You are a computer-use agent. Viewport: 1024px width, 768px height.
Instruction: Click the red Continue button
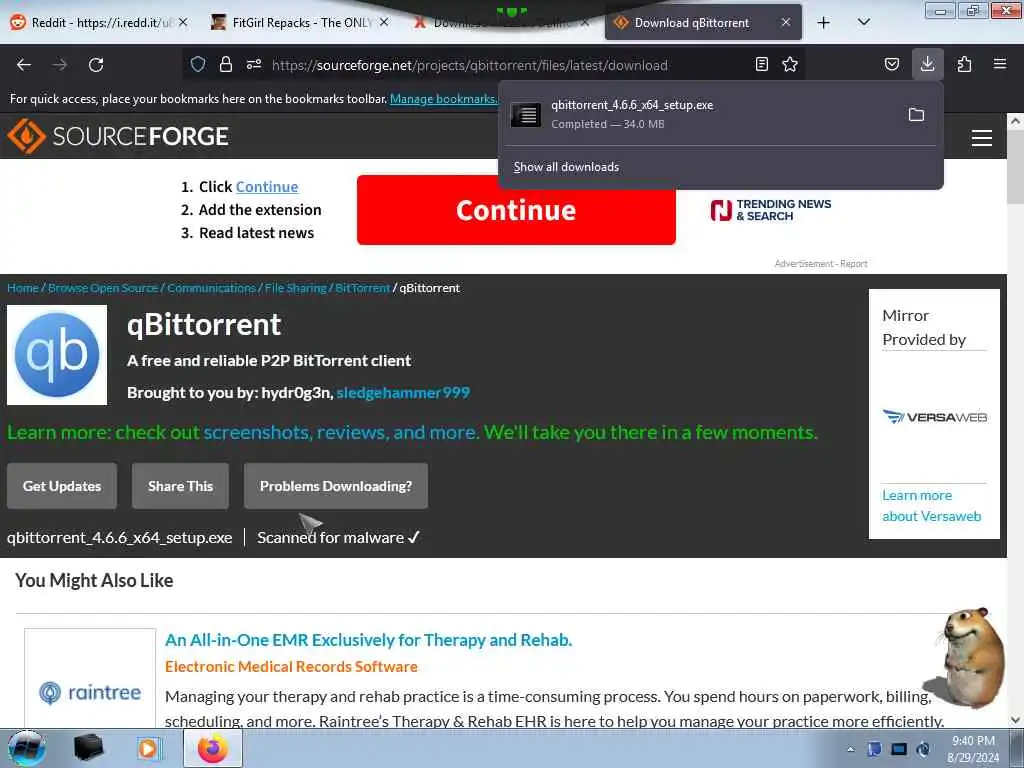[516, 210]
